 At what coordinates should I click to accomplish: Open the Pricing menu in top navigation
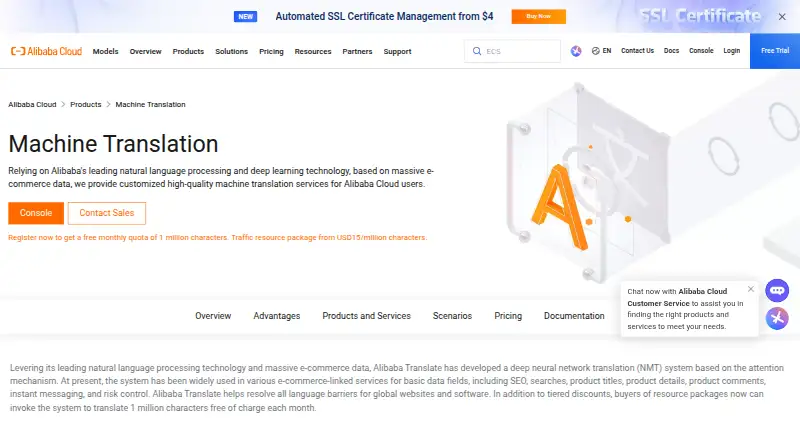(x=271, y=52)
